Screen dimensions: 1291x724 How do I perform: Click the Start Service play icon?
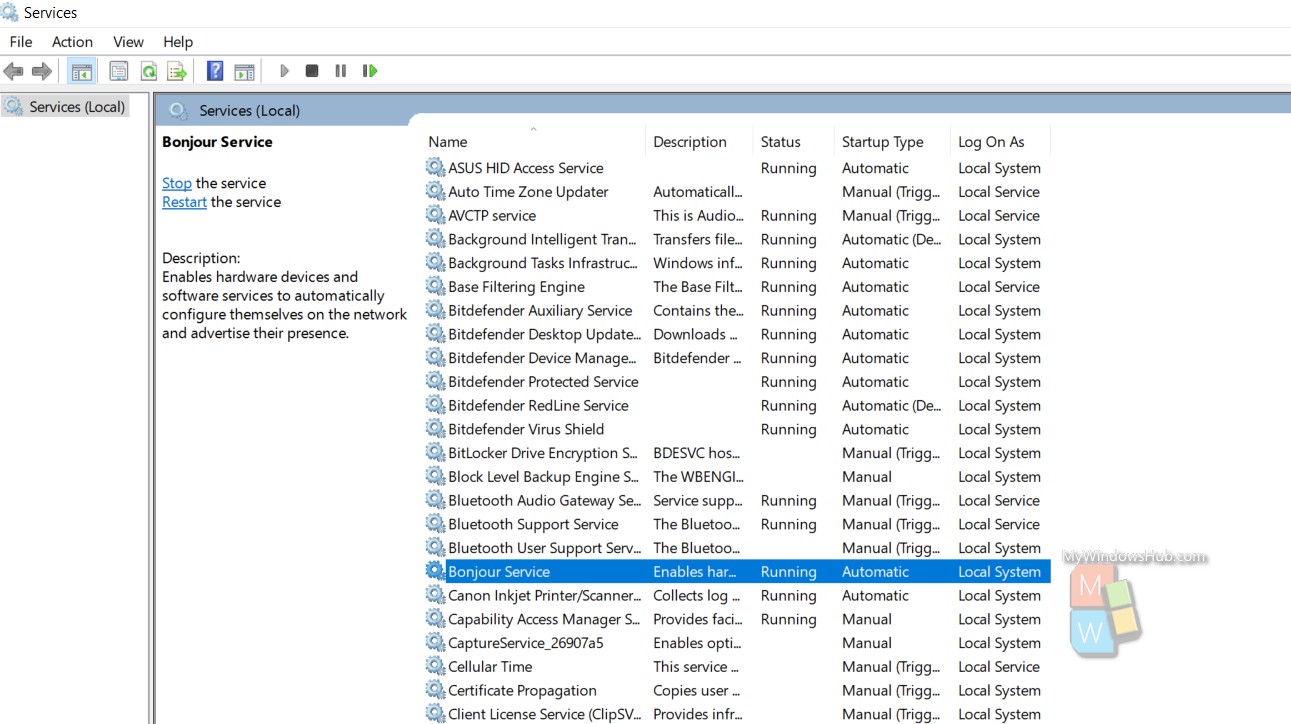pyautogui.click(x=284, y=71)
